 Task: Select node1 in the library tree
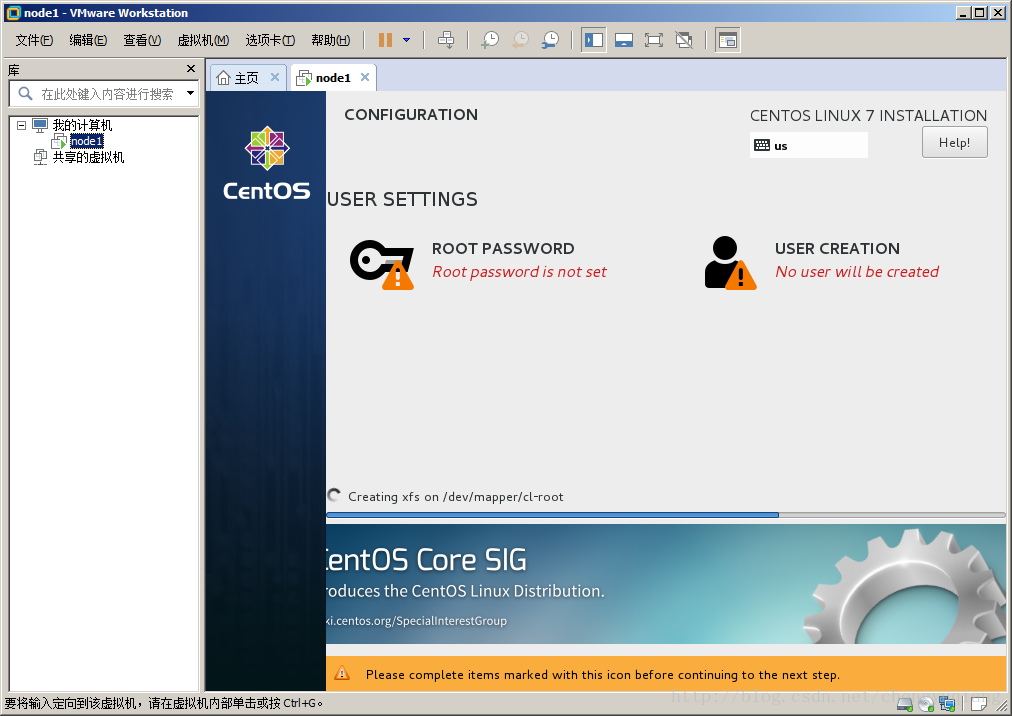(86, 141)
